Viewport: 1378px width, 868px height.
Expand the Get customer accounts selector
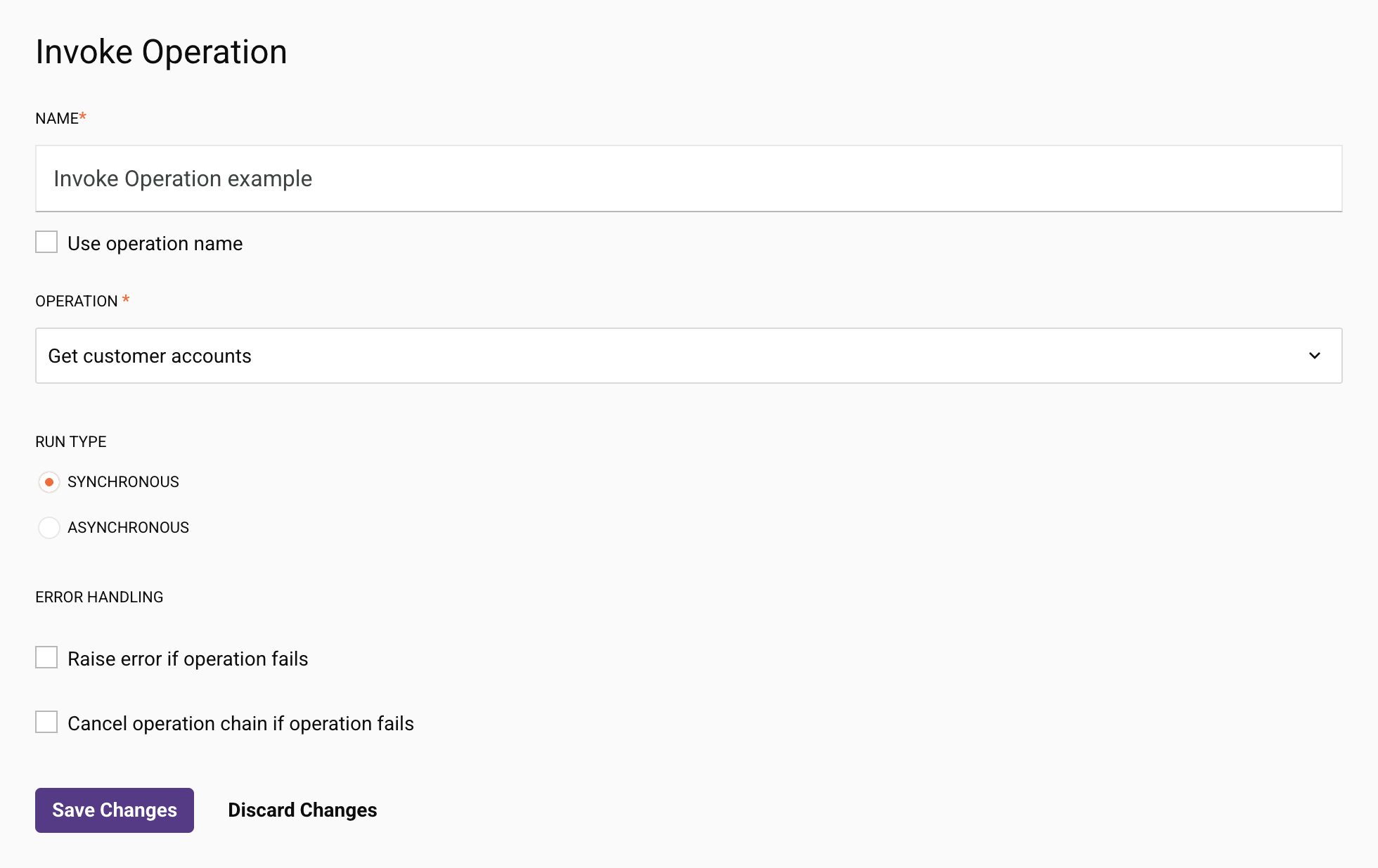click(689, 356)
